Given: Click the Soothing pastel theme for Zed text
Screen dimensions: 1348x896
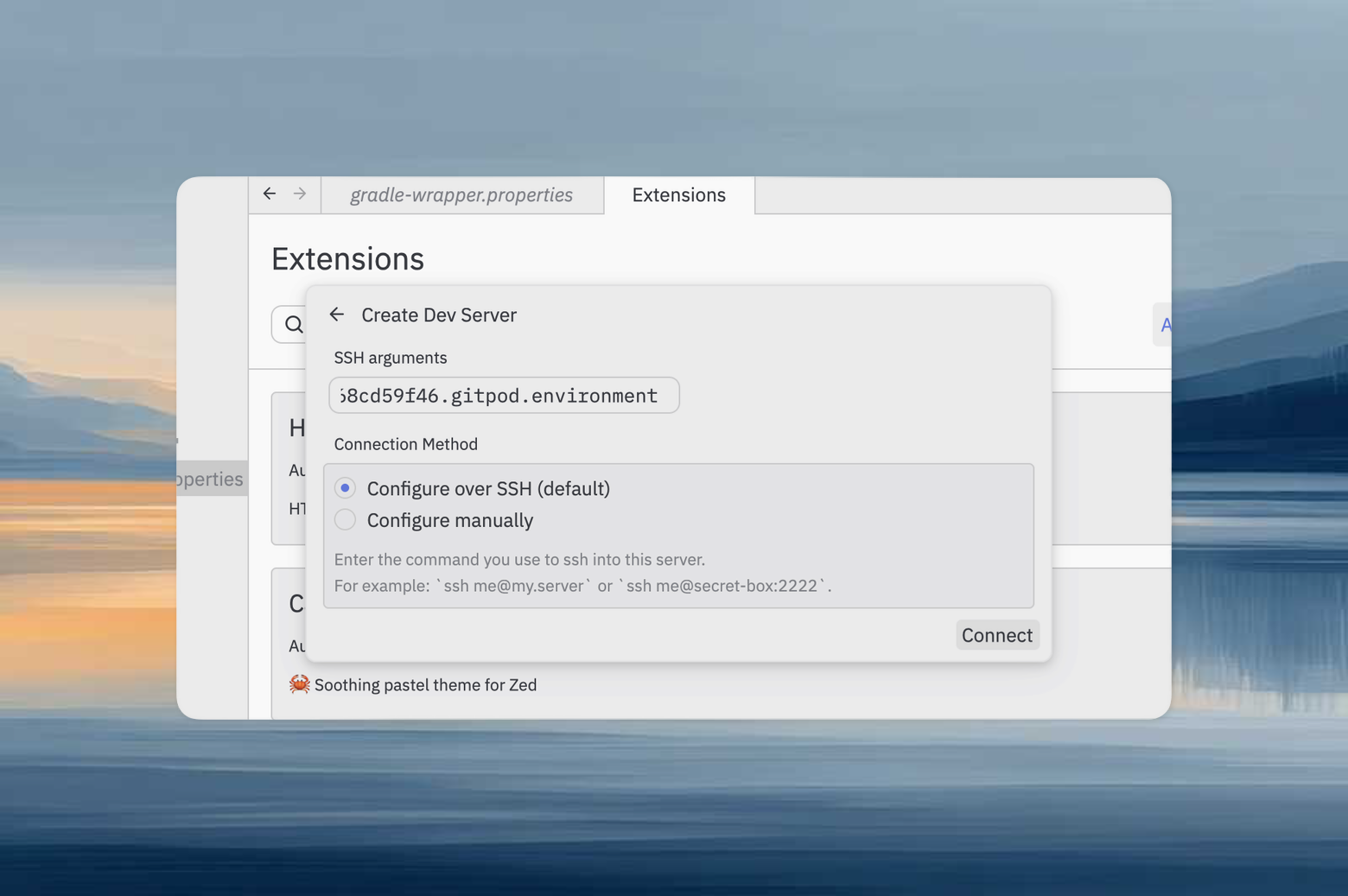Looking at the screenshot, I should pyautogui.click(x=425, y=684).
